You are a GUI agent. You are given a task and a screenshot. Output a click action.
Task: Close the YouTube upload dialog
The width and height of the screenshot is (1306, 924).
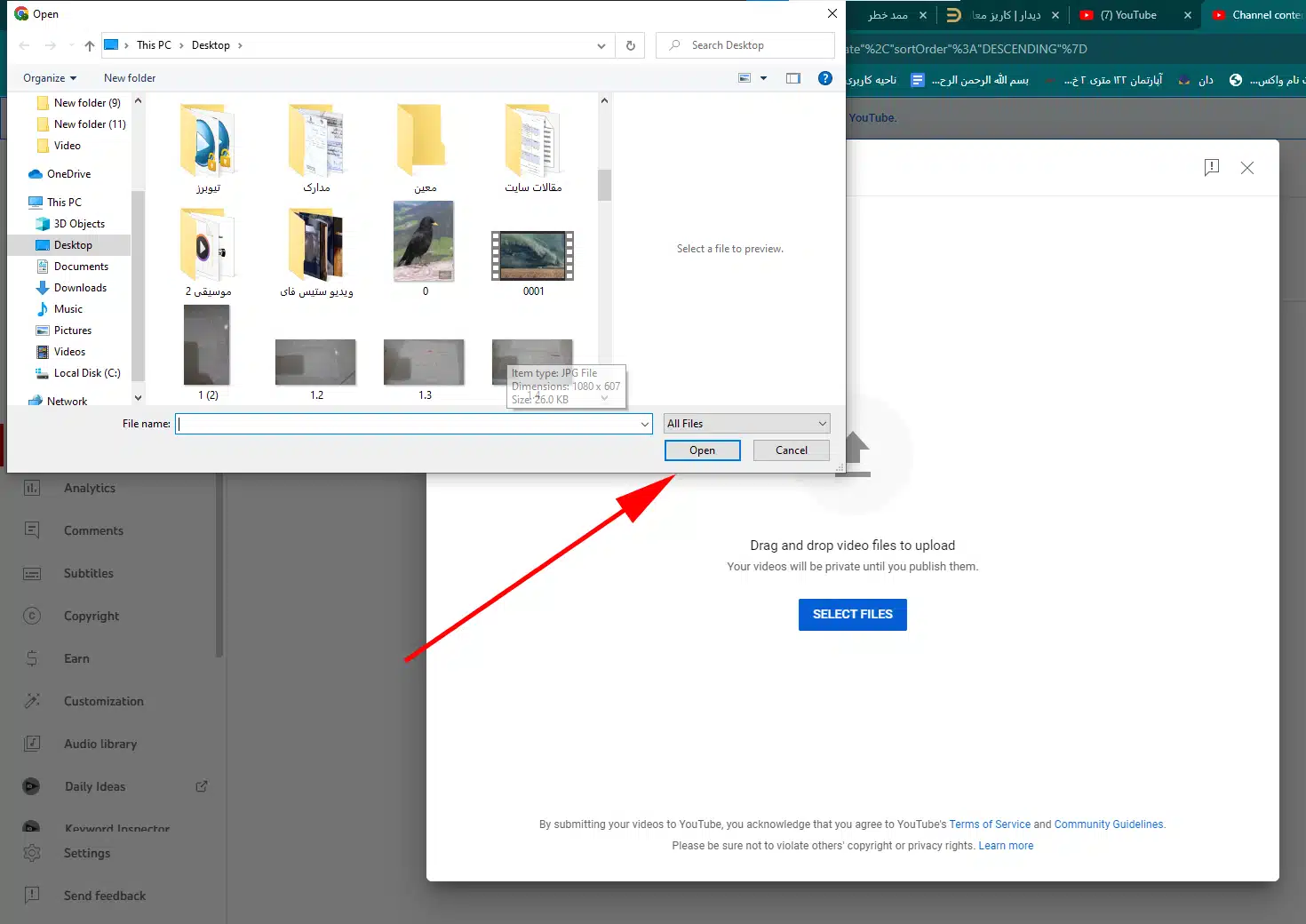[x=1247, y=167]
